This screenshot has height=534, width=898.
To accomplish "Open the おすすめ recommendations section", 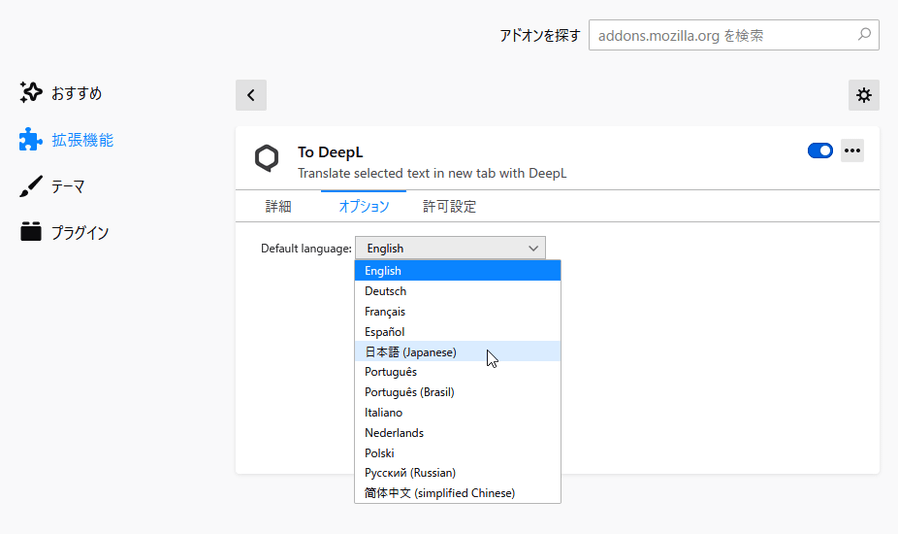I will pos(60,92).
